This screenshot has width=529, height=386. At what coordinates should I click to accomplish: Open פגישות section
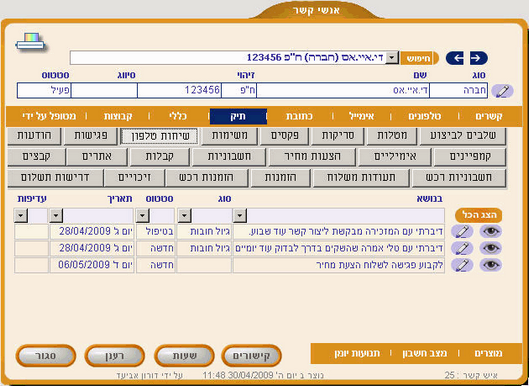pos(90,136)
